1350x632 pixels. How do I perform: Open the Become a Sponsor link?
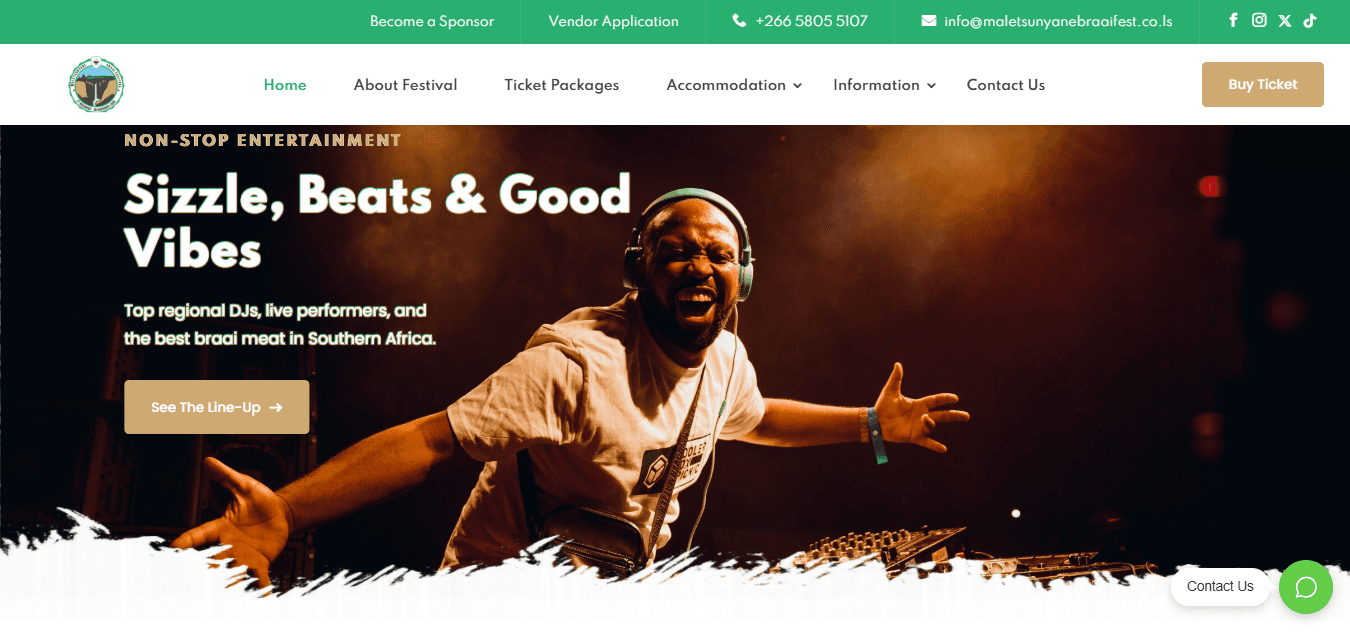click(432, 21)
